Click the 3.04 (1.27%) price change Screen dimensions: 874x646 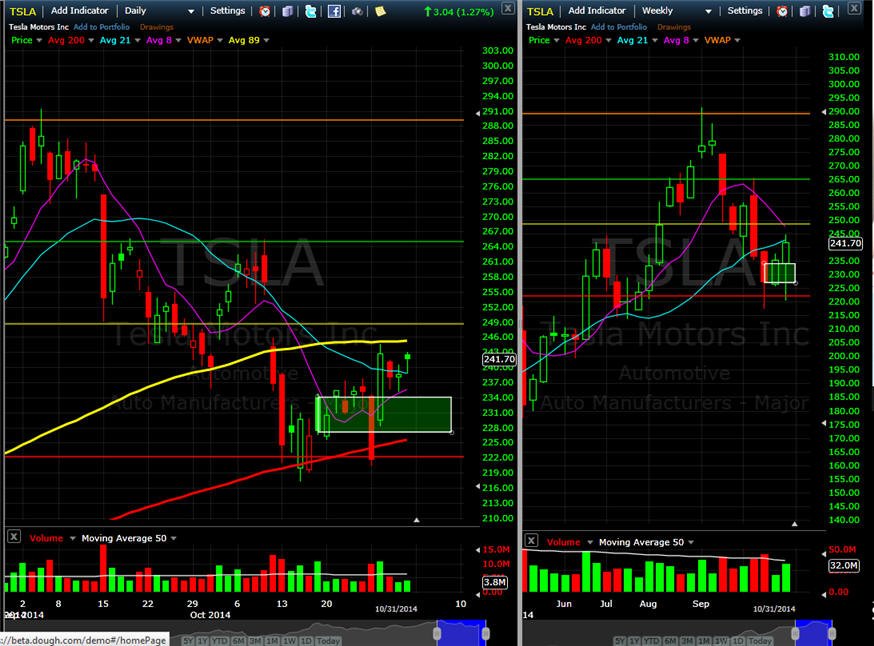459,12
